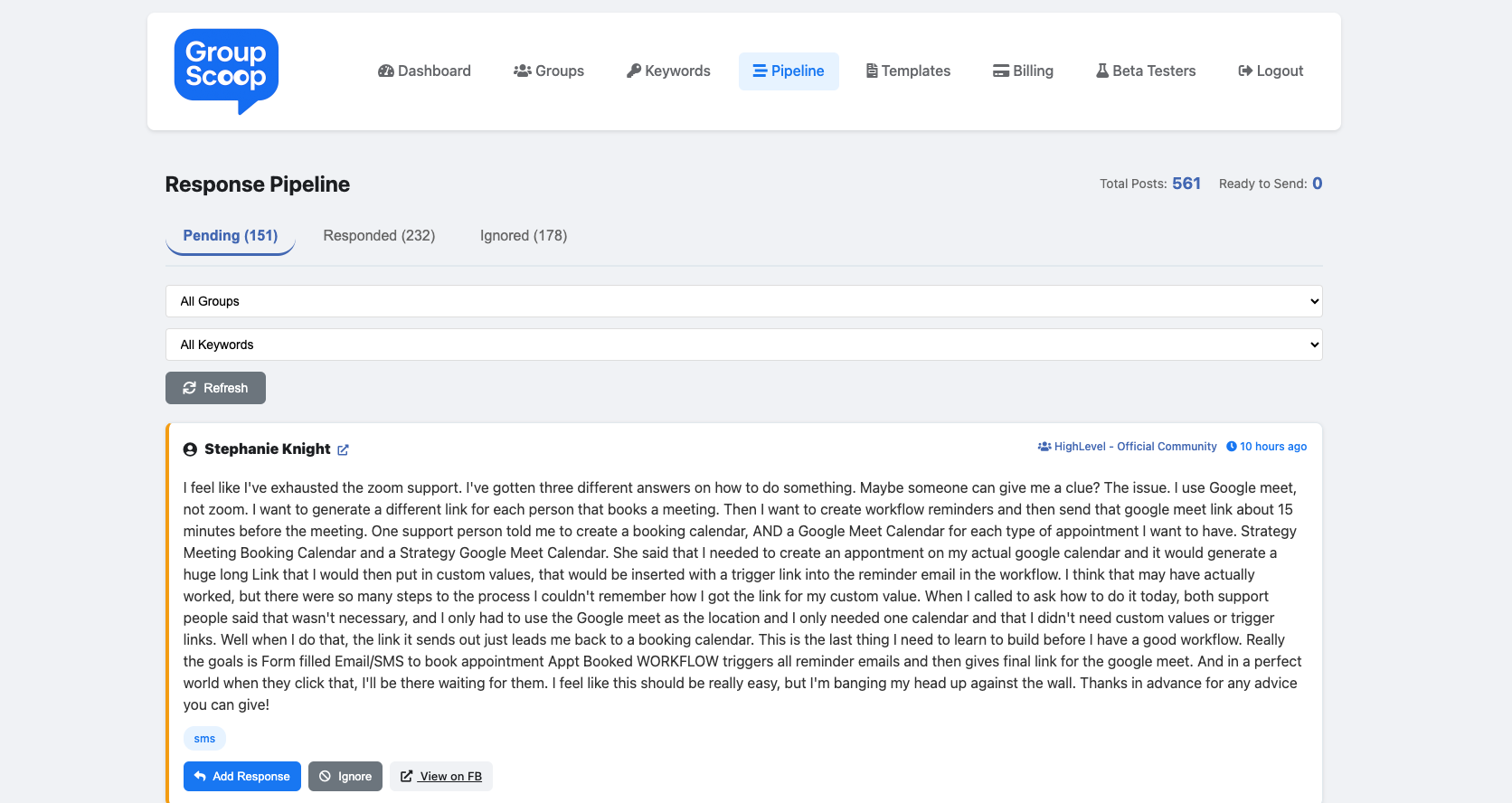Open Dashboard from the navigation bar
The height and width of the screenshot is (803, 1512).
tap(424, 71)
